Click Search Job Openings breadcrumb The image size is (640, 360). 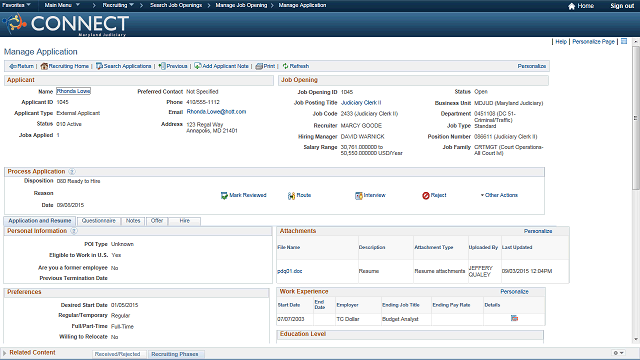pyautogui.click(x=176, y=5)
